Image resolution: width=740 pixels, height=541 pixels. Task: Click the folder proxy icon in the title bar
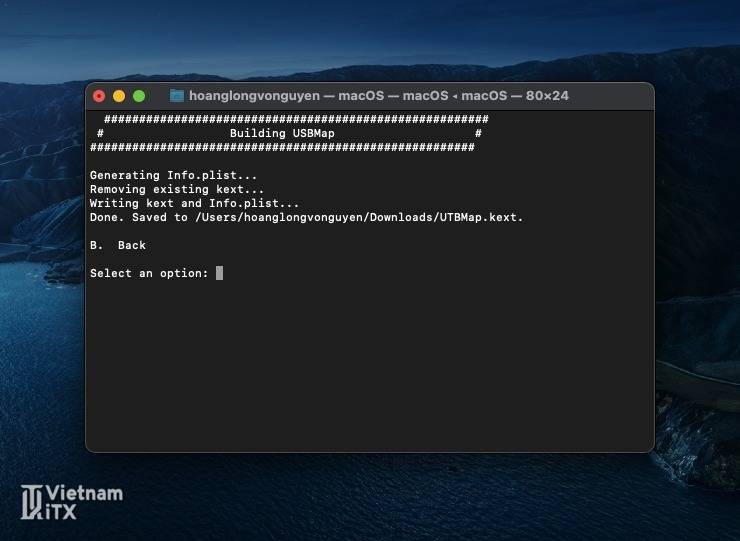177,96
